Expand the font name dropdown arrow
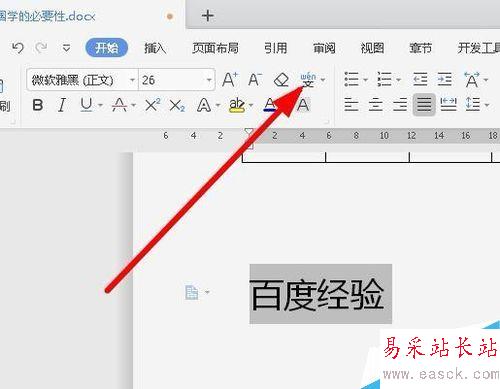 click(x=132, y=80)
